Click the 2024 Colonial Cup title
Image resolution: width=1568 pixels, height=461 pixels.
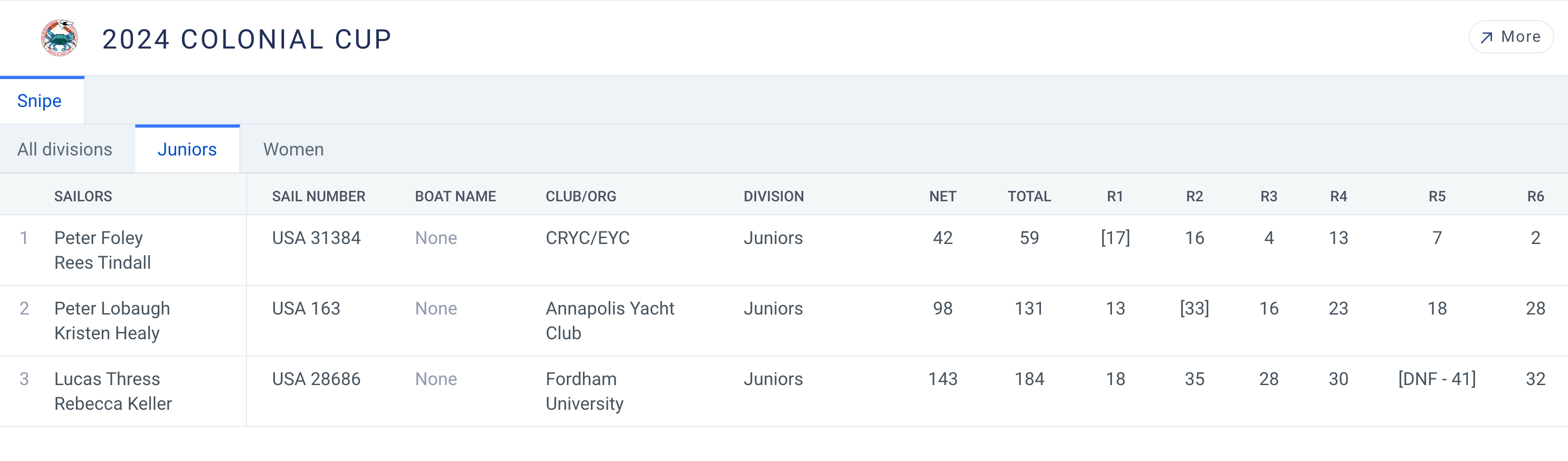247,40
